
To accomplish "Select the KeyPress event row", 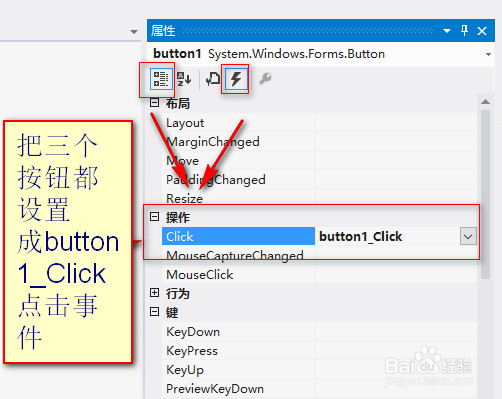I will pyautogui.click(x=319, y=351).
